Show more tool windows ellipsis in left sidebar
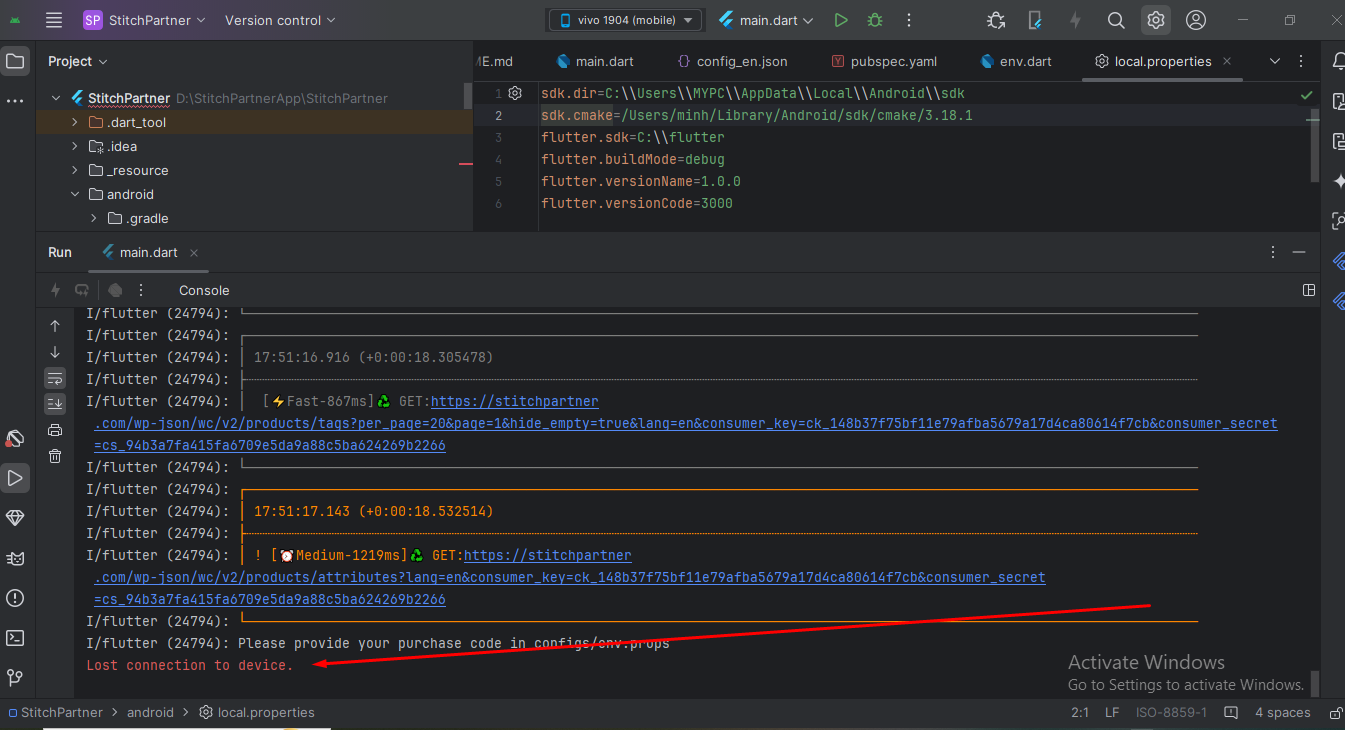The width and height of the screenshot is (1345, 730). pos(15,101)
